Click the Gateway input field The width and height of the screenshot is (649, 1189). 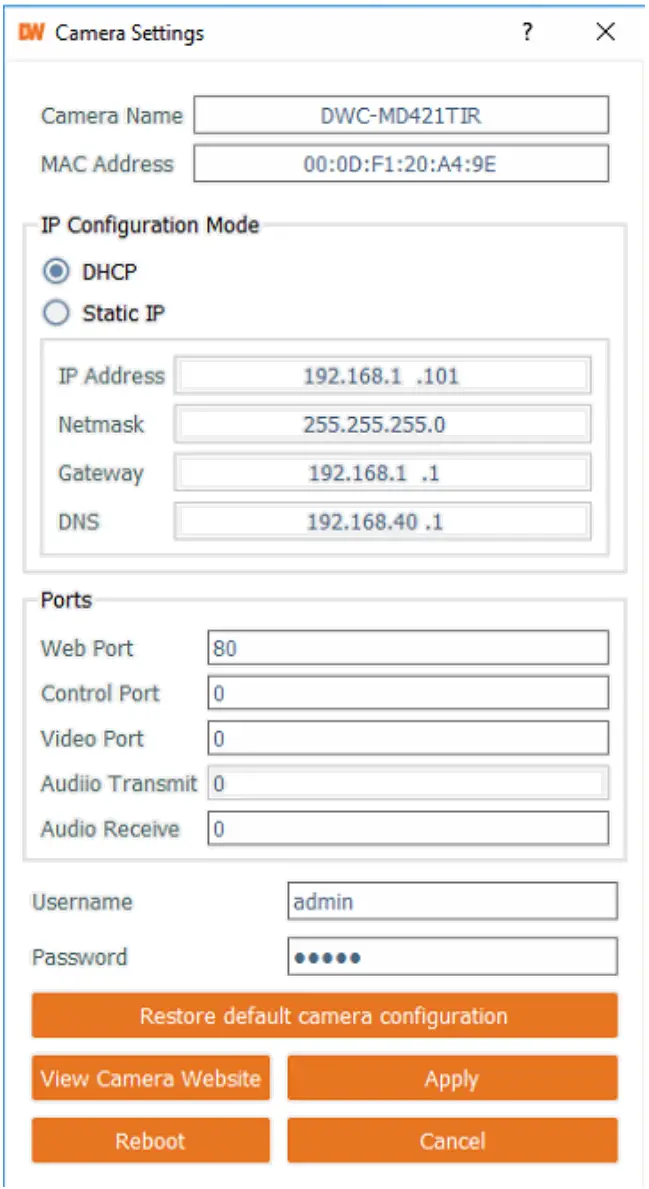click(382, 473)
